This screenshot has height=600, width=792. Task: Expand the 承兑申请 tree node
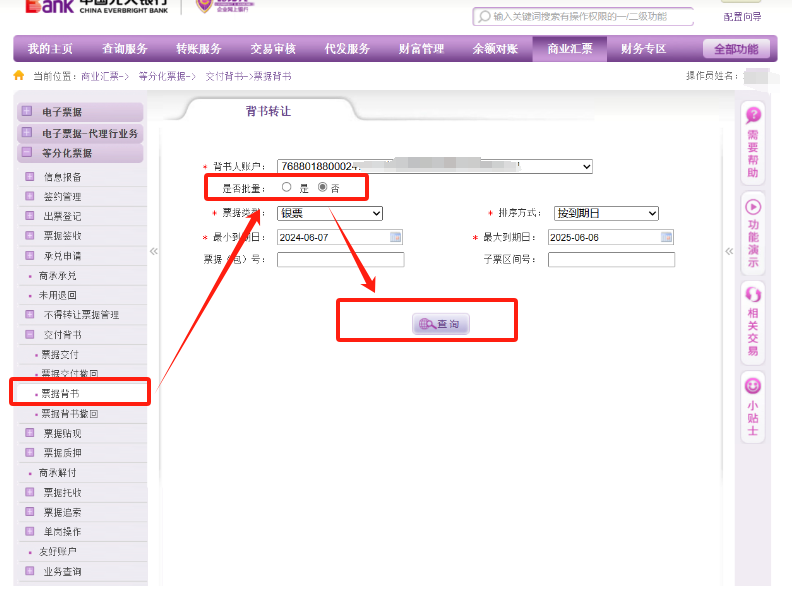point(29,256)
